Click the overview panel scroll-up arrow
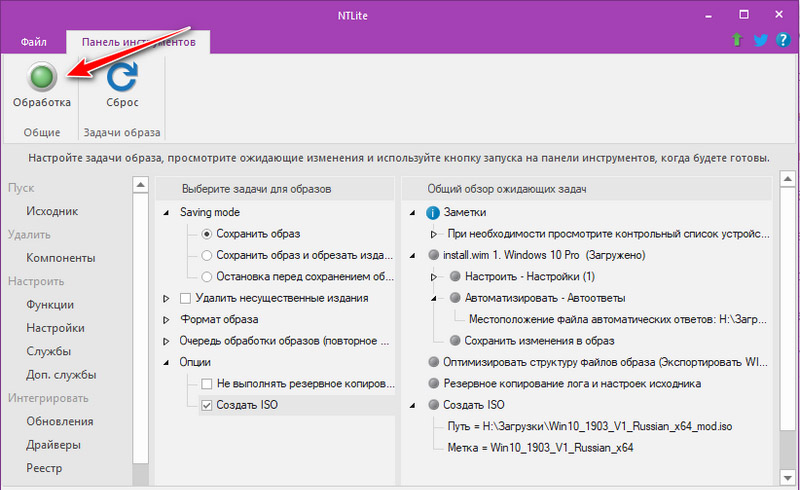 [x=788, y=179]
